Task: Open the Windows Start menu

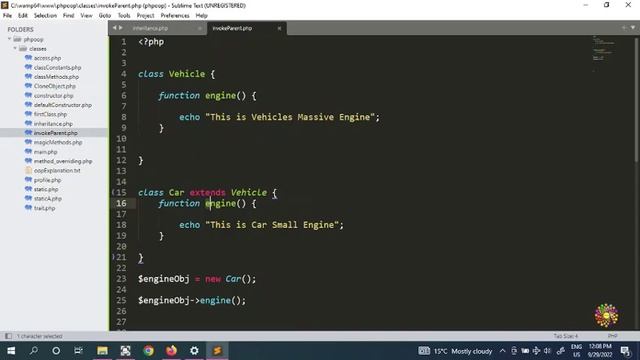Action: coord(11,351)
